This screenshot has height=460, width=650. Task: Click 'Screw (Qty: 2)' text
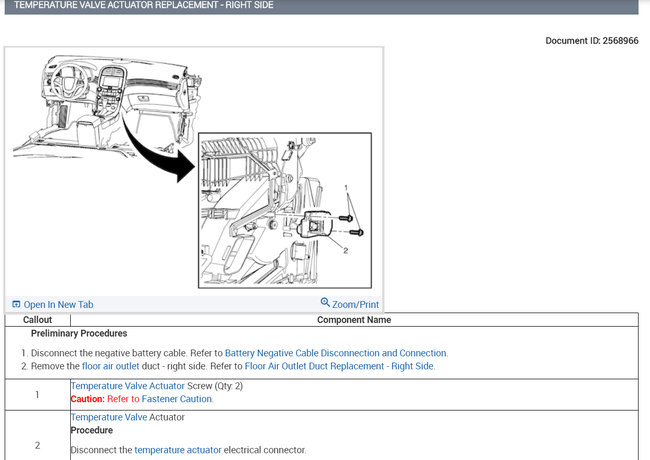(215, 386)
